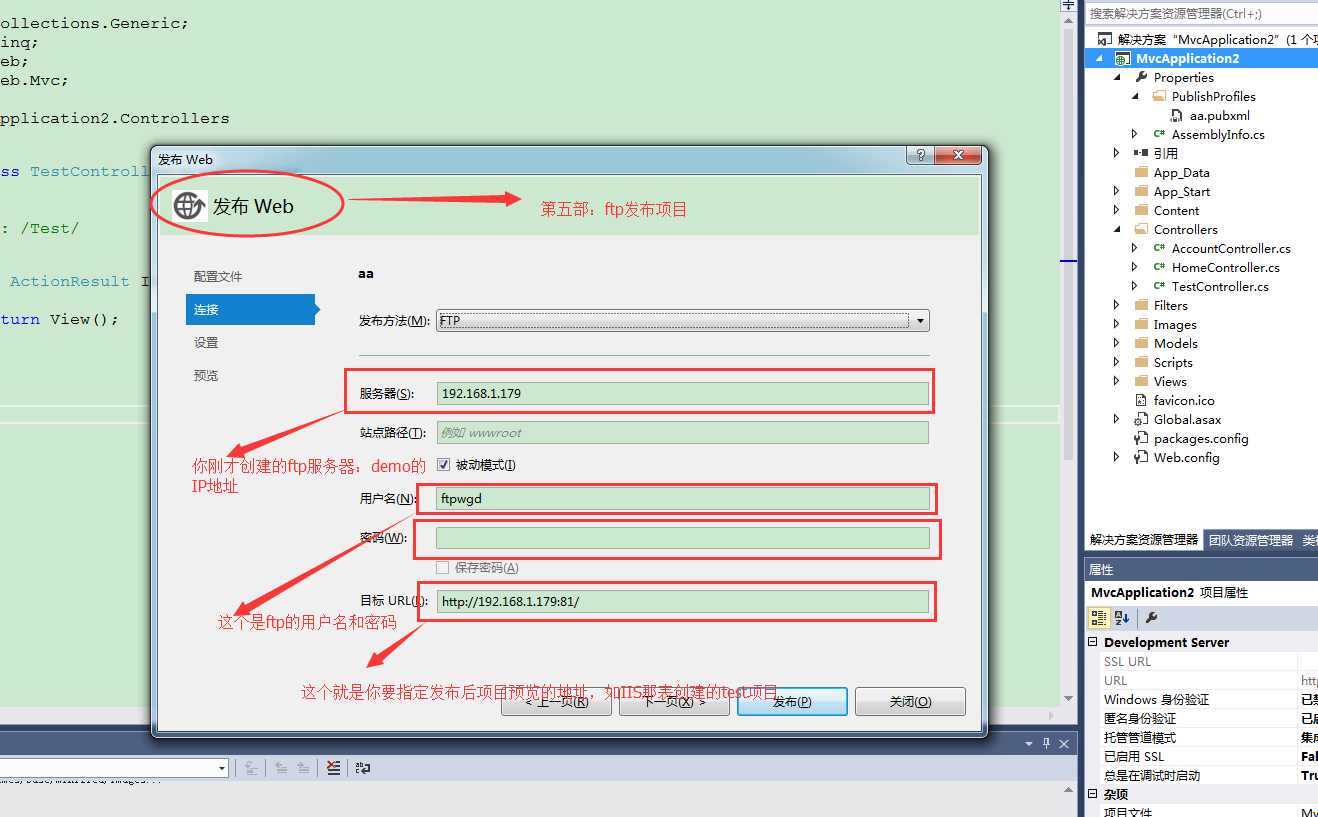Screen dimensions: 1318x817
Task: Click the help question mark button in 发布 Web dialog
Action: pyautogui.click(x=921, y=156)
